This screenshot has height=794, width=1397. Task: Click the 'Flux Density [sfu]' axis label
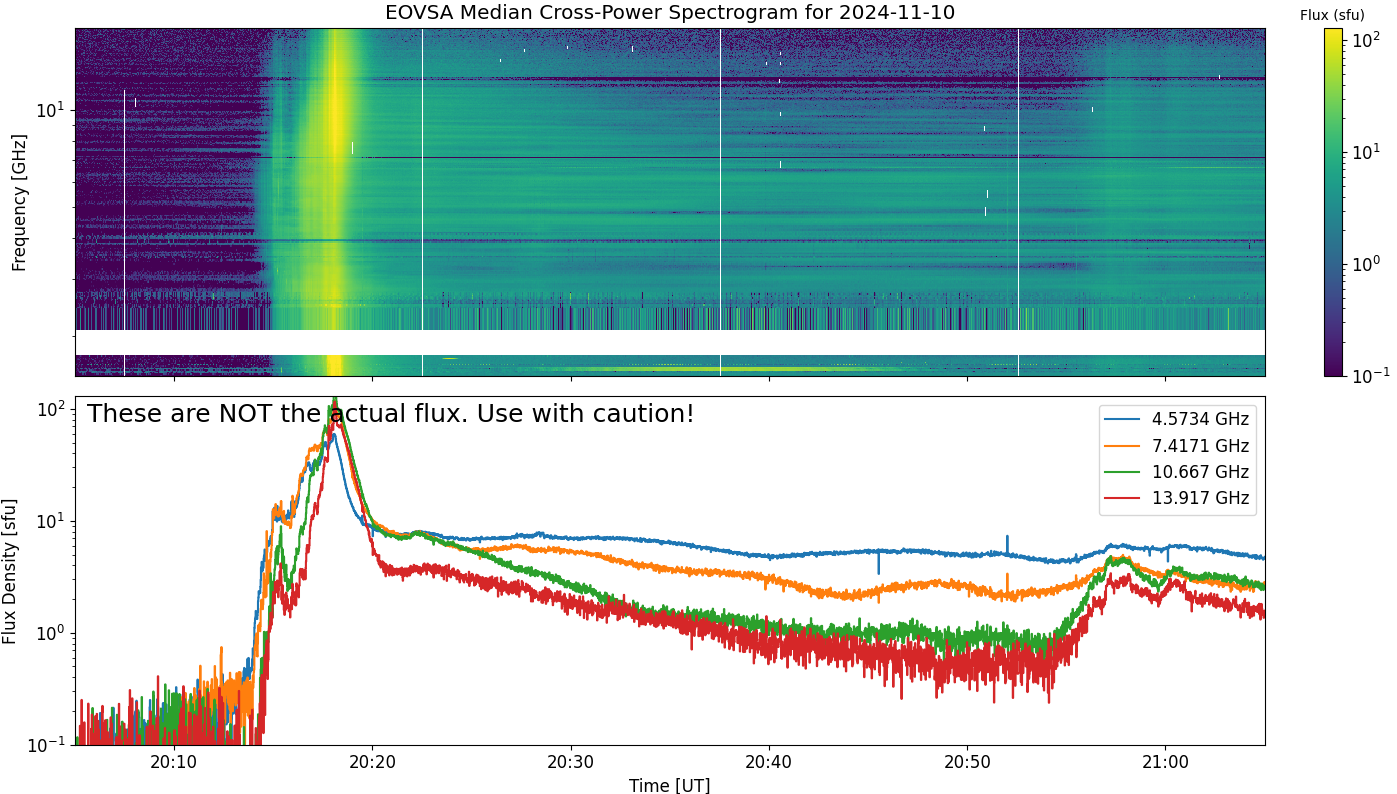[x=10, y=570]
